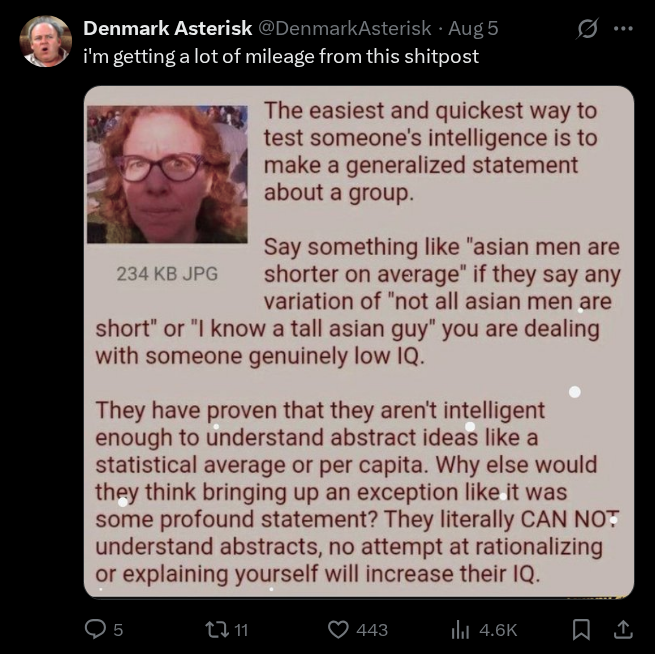This screenshot has height=654, width=655.
Task: Click the 4.6K views count
Action: pos(498,630)
